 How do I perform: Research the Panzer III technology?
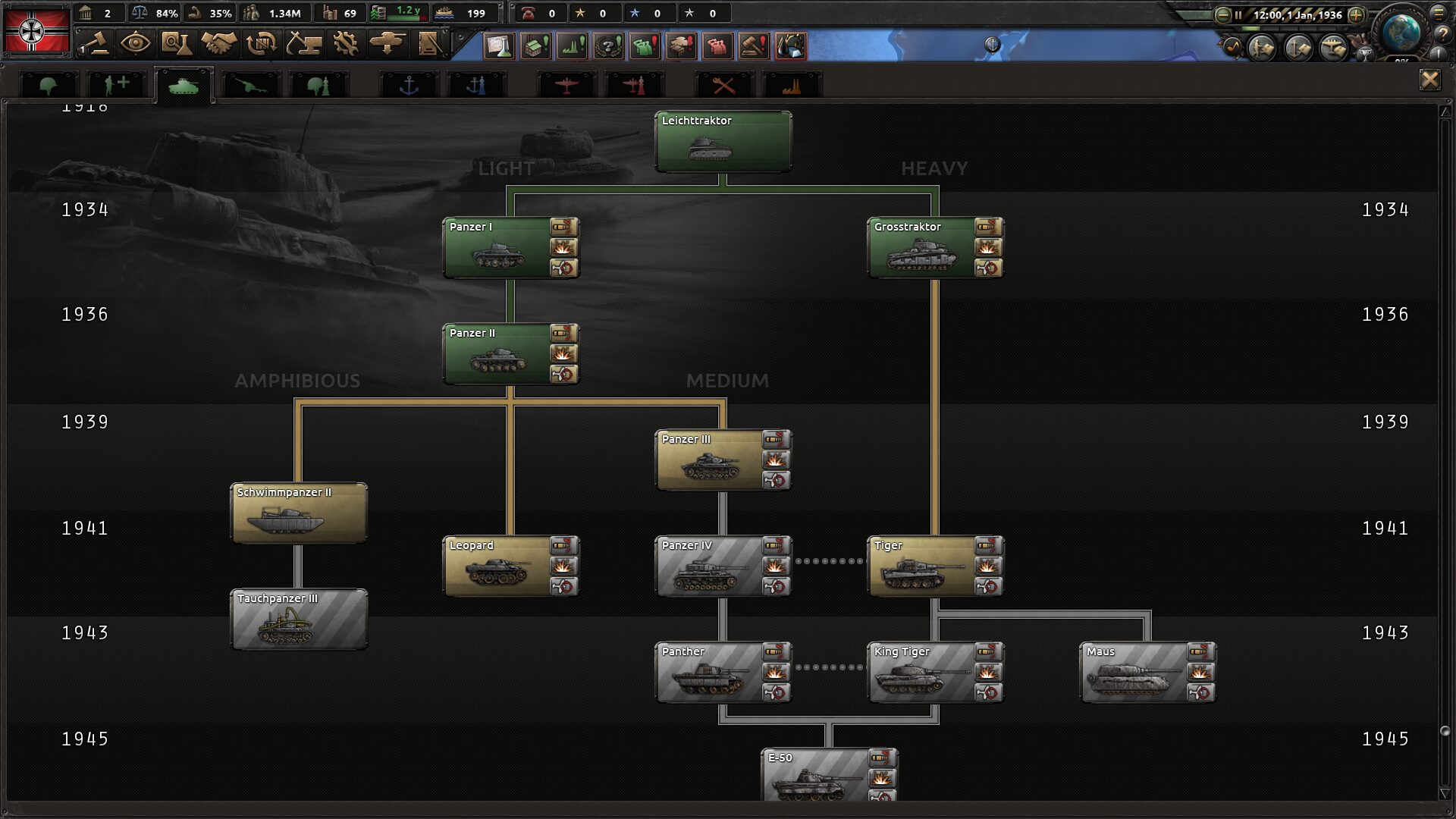click(x=710, y=460)
